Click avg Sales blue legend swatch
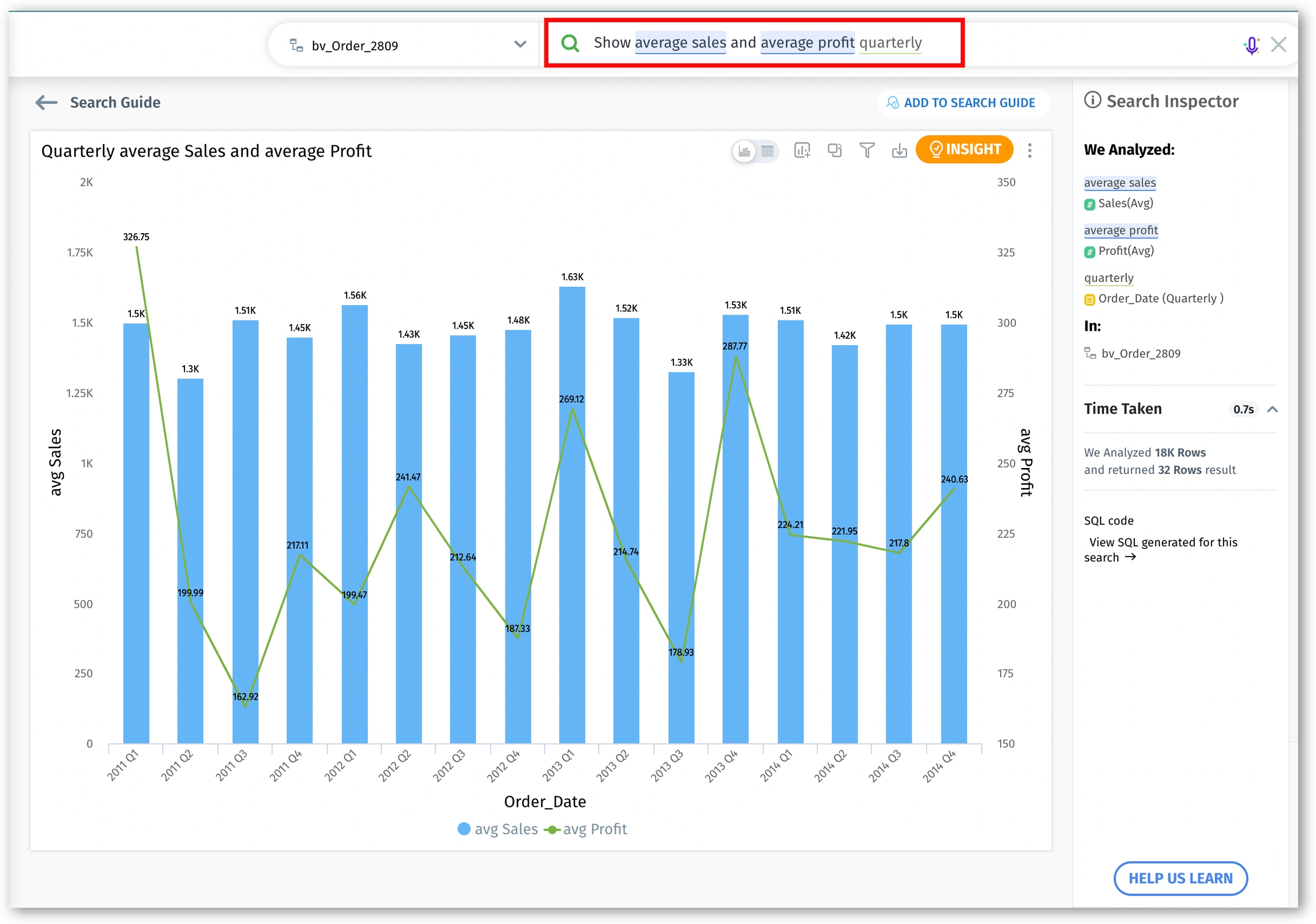 tap(464, 829)
